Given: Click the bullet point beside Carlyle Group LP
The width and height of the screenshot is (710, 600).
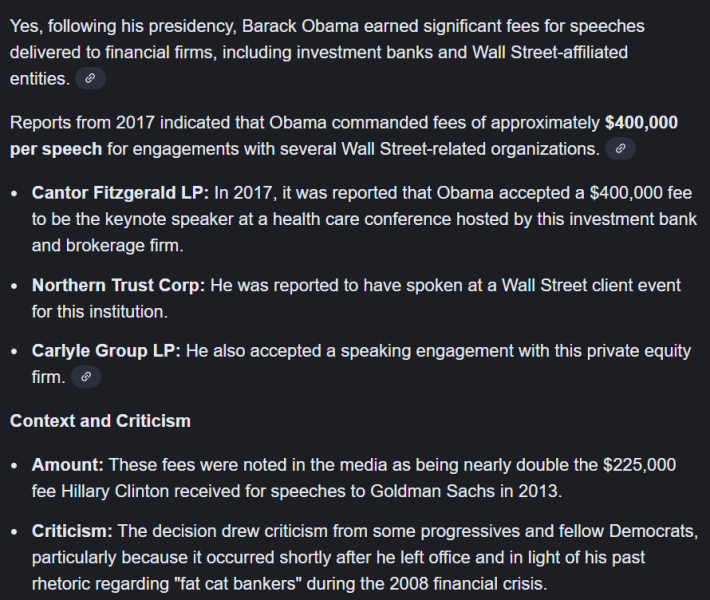Looking at the screenshot, I should click(x=14, y=352).
